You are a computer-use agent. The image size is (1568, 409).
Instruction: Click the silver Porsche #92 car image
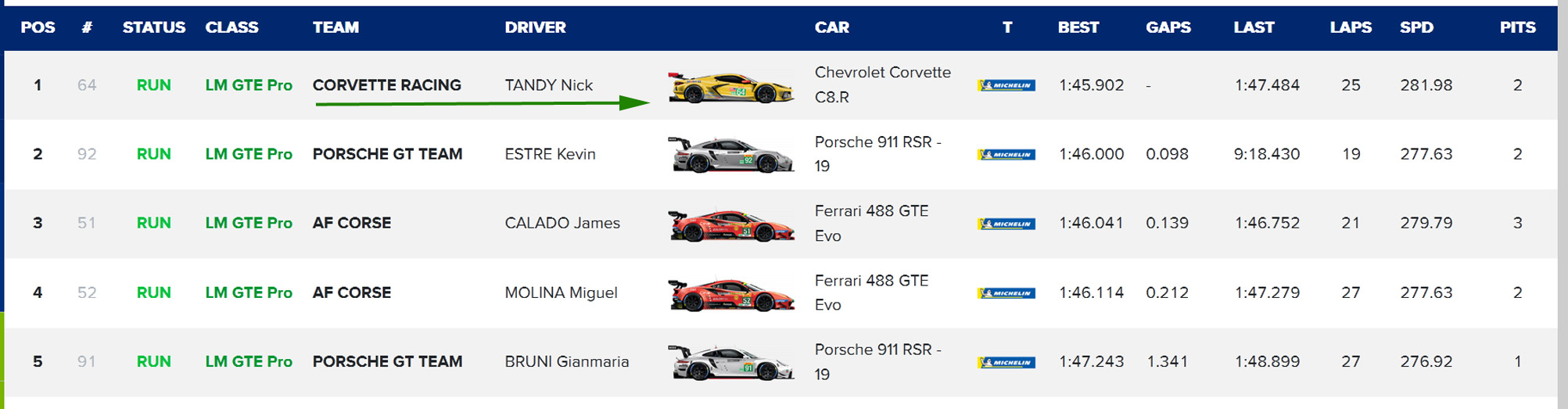click(731, 155)
